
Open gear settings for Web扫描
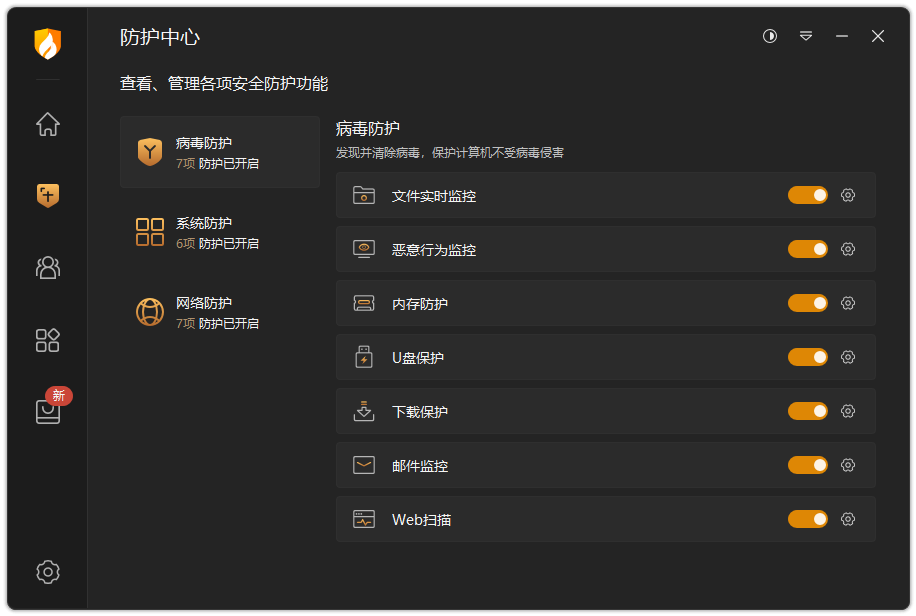pyautogui.click(x=848, y=519)
